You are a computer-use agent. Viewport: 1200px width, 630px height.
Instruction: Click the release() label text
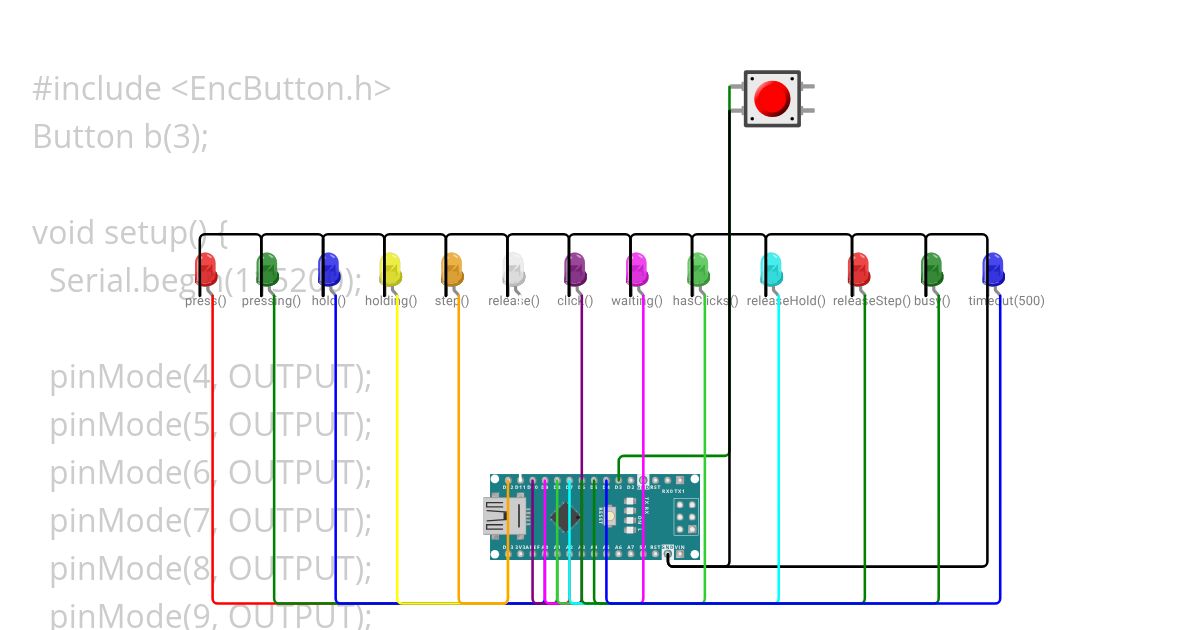click(514, 301)
